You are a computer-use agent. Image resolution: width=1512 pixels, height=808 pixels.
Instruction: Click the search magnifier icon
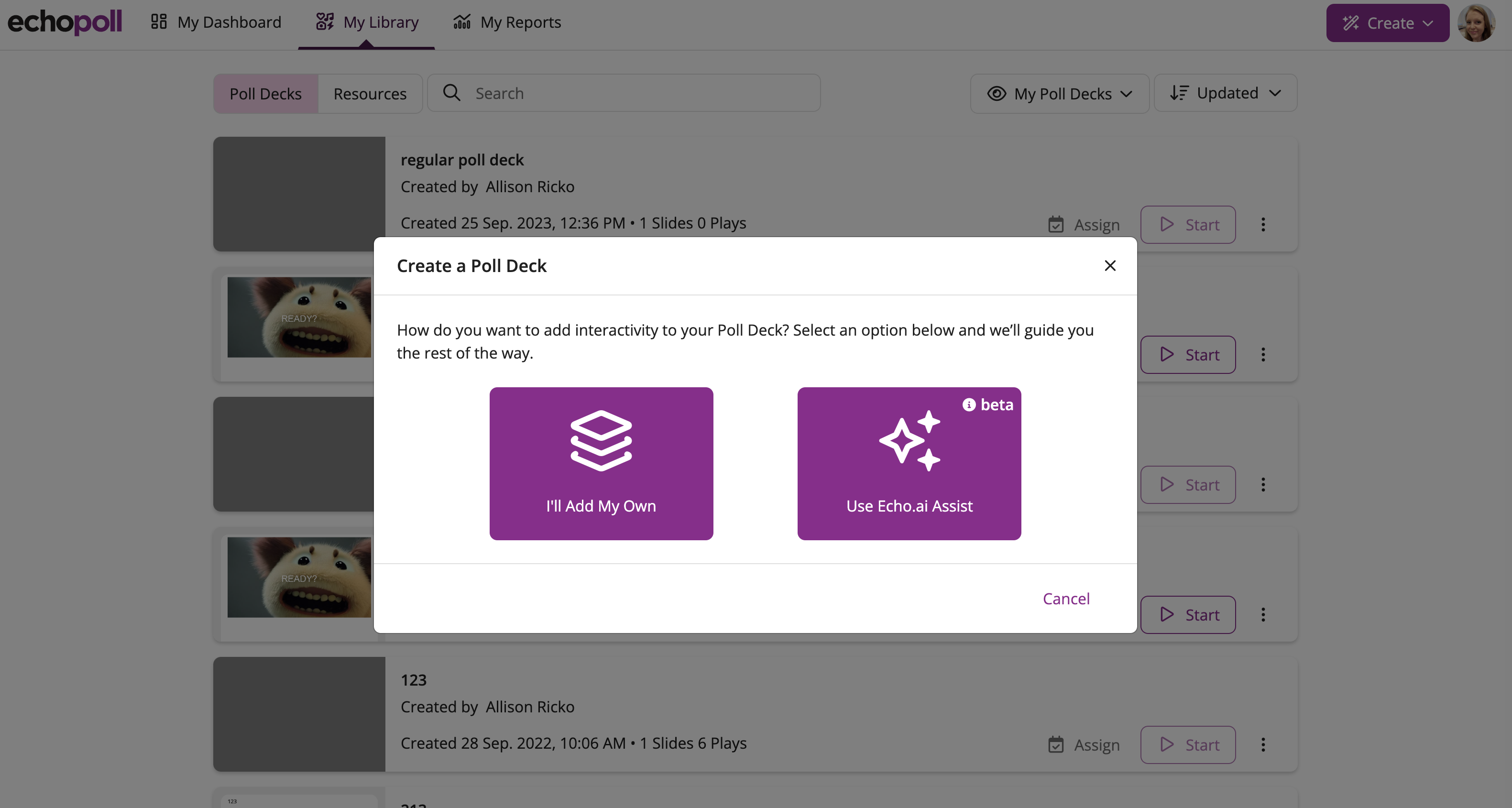(451, 93)
